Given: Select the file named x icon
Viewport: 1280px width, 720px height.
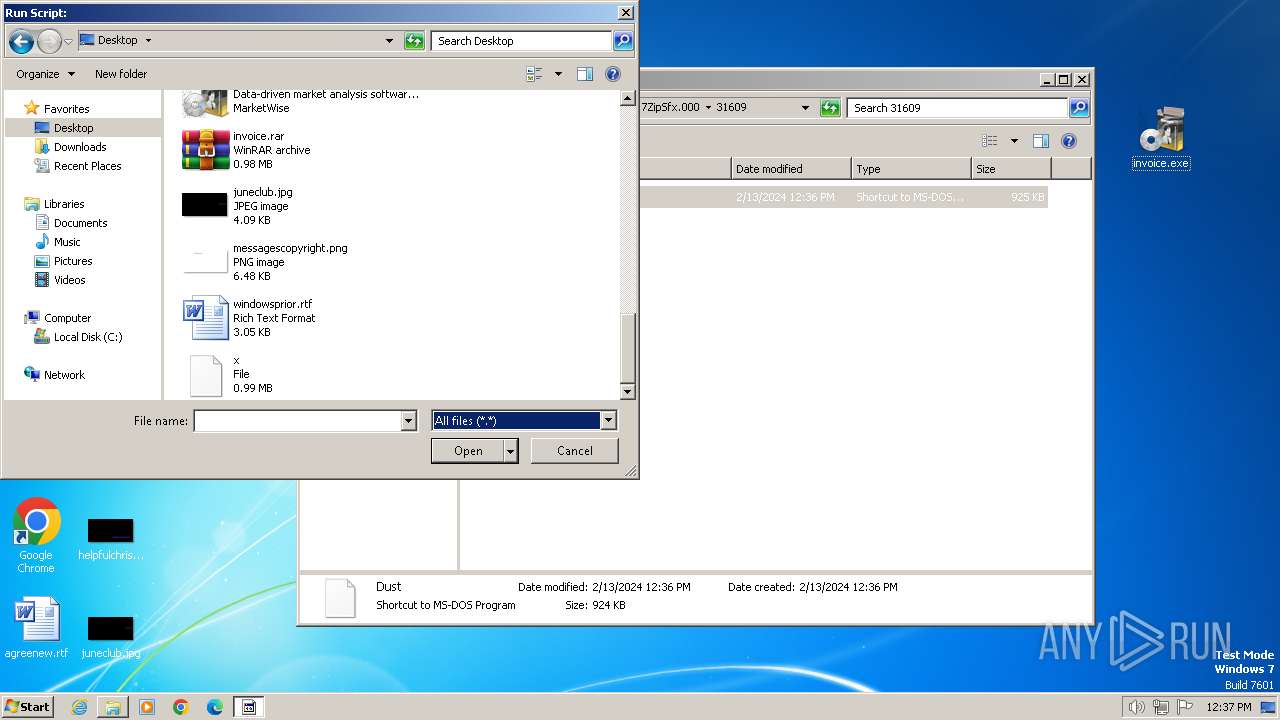Looking at the screenshot, I should (x=205, y=375).
